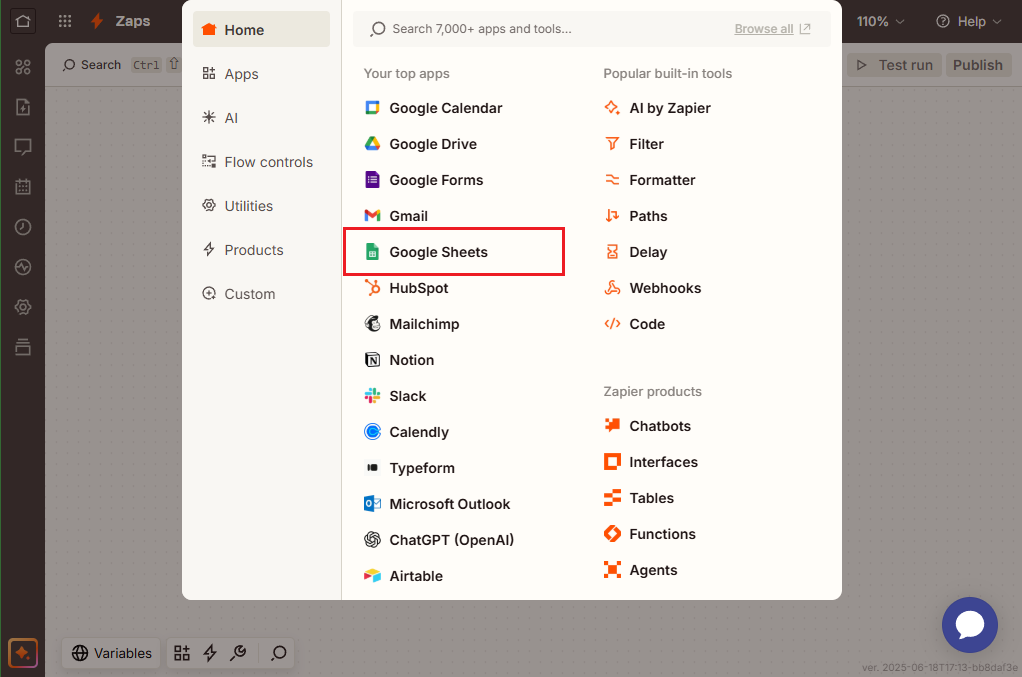Choose AI by Zapier tool
Screen dimensions: 1022x677
click(657, 108)
